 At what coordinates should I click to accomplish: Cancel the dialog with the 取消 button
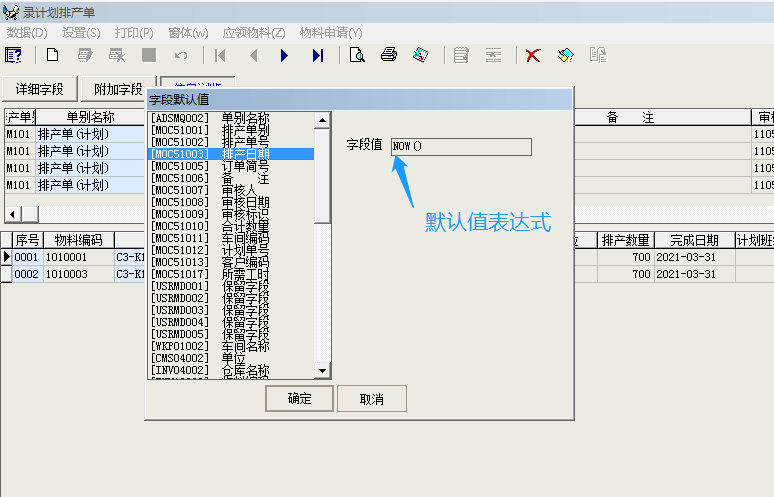tap(371, 399)
